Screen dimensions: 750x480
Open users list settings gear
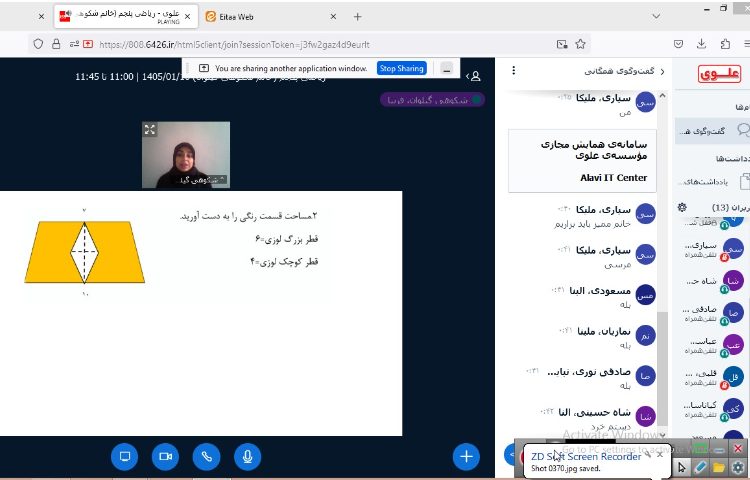pyautogui.click(x=682, y=207)
